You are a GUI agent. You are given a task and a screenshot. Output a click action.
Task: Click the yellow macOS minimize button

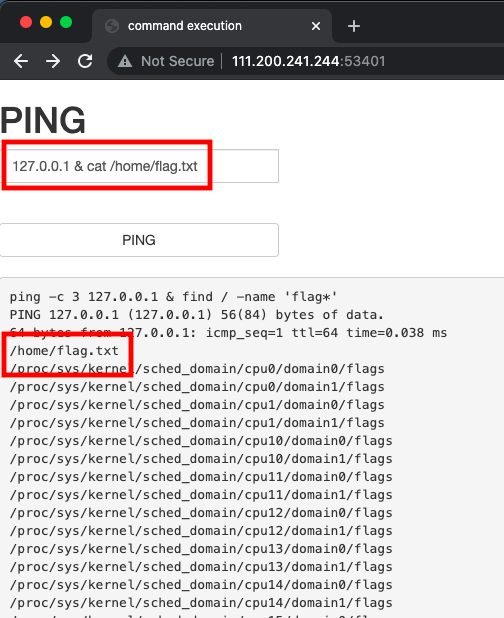[x=46, y=22]
